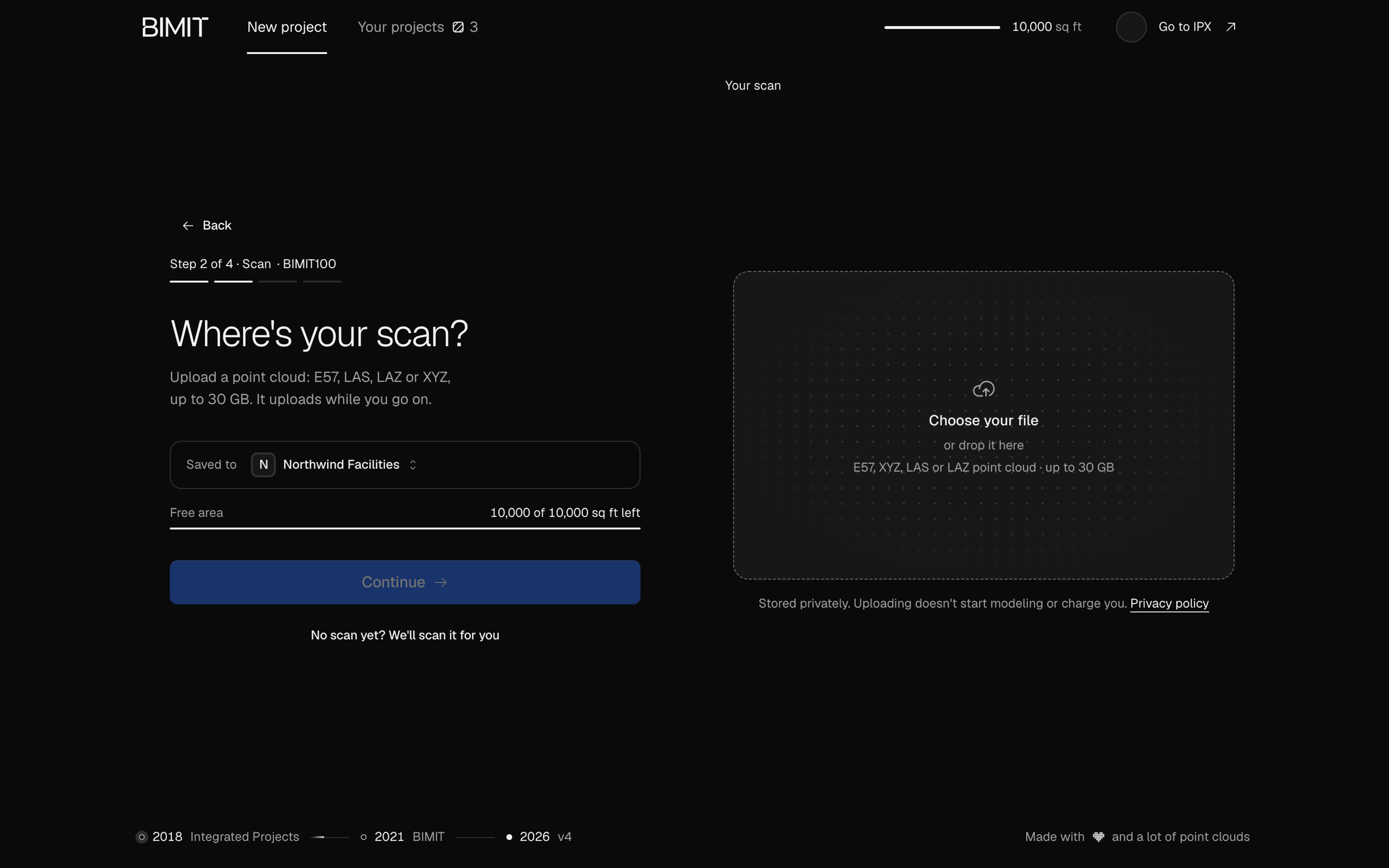
Task: Click the or drop it here text
Action: point(983,446)
